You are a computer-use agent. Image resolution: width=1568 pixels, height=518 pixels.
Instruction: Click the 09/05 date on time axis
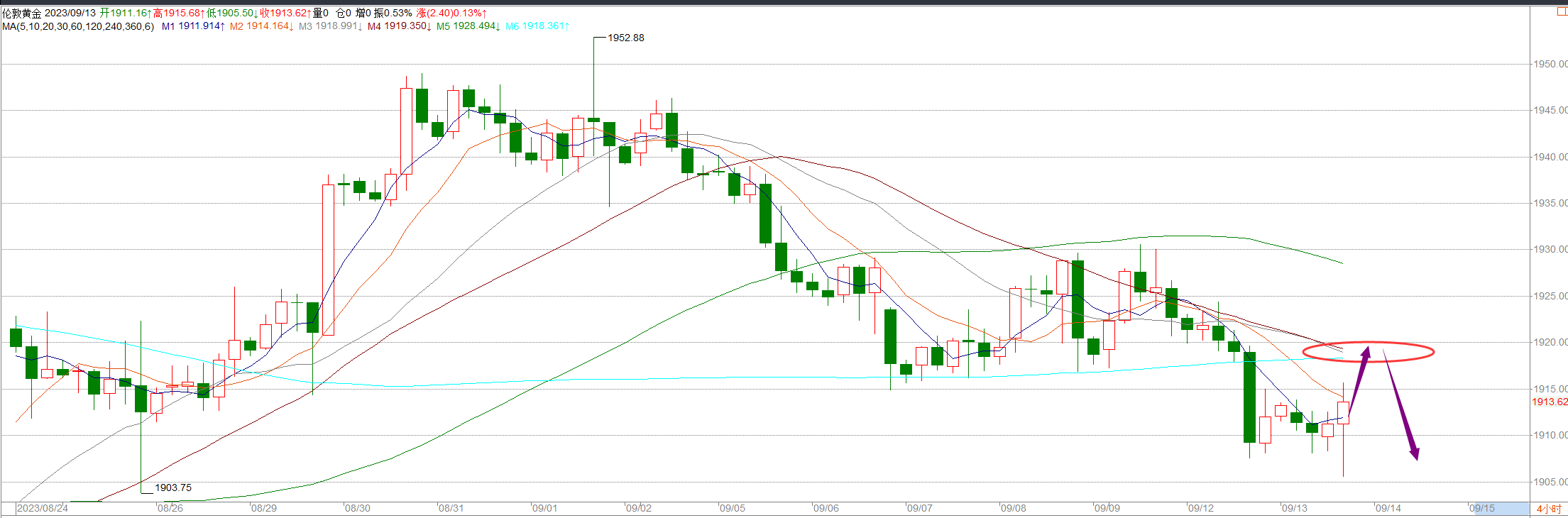click(x=733, y=508)
